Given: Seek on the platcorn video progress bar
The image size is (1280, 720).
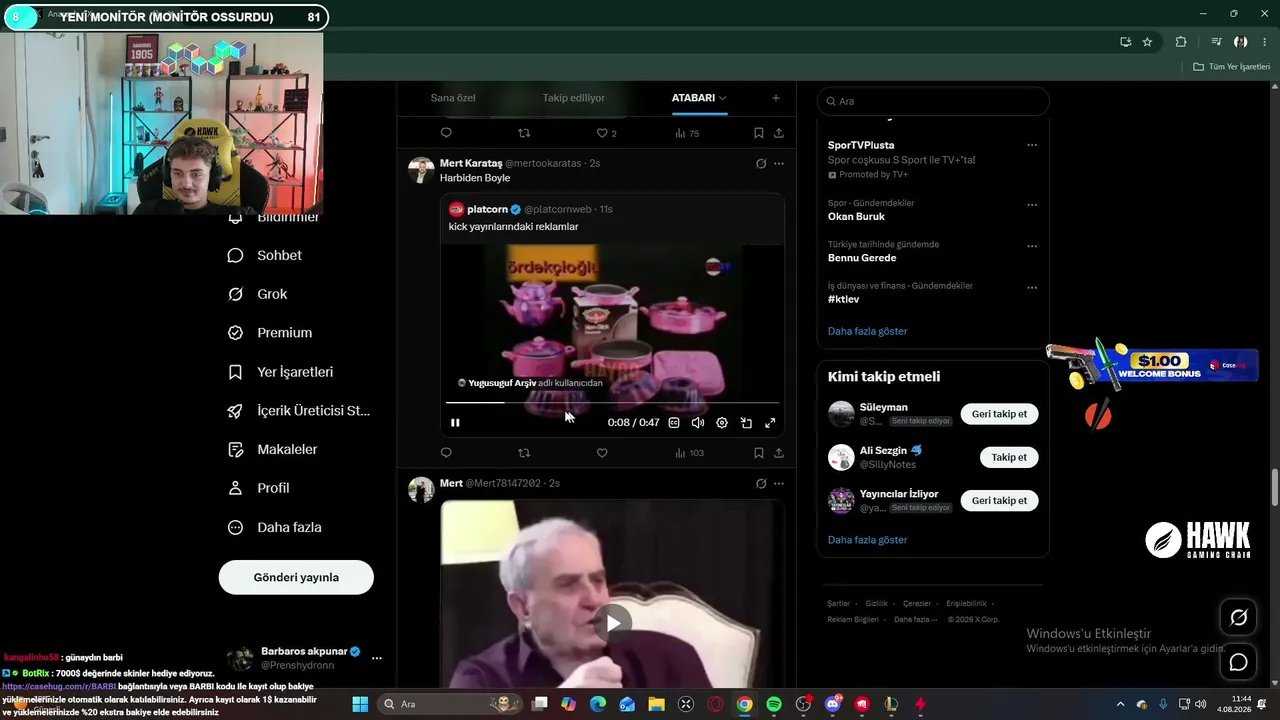Looking at the screenshot, I should [x=612, y=403].
